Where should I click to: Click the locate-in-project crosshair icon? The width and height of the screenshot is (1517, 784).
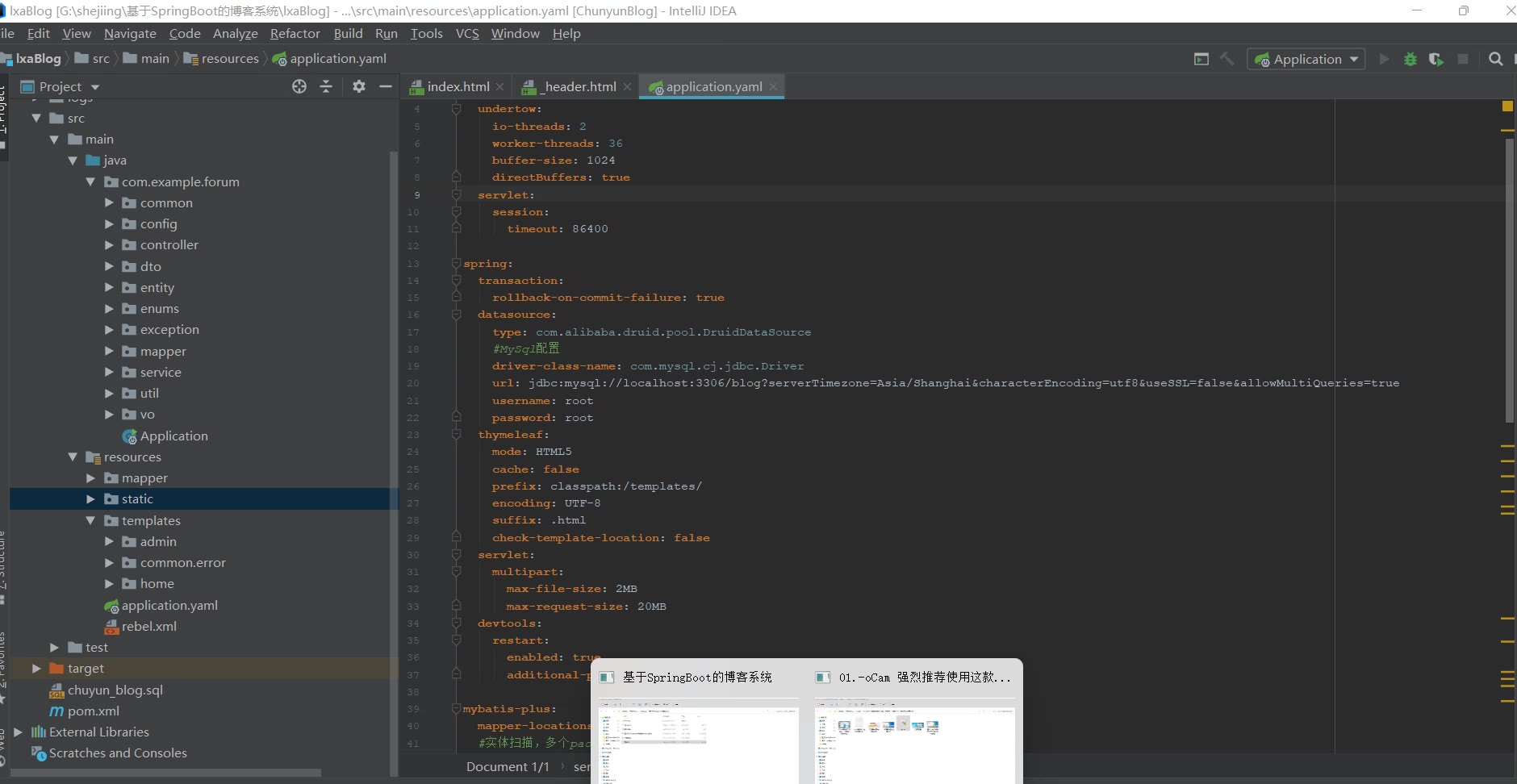(299, 86)
